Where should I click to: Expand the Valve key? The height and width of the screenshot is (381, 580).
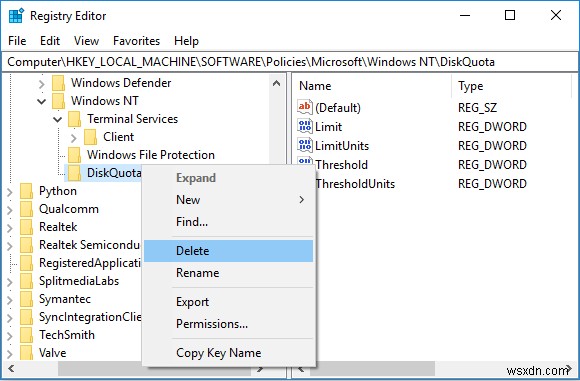tap(10, 354)
